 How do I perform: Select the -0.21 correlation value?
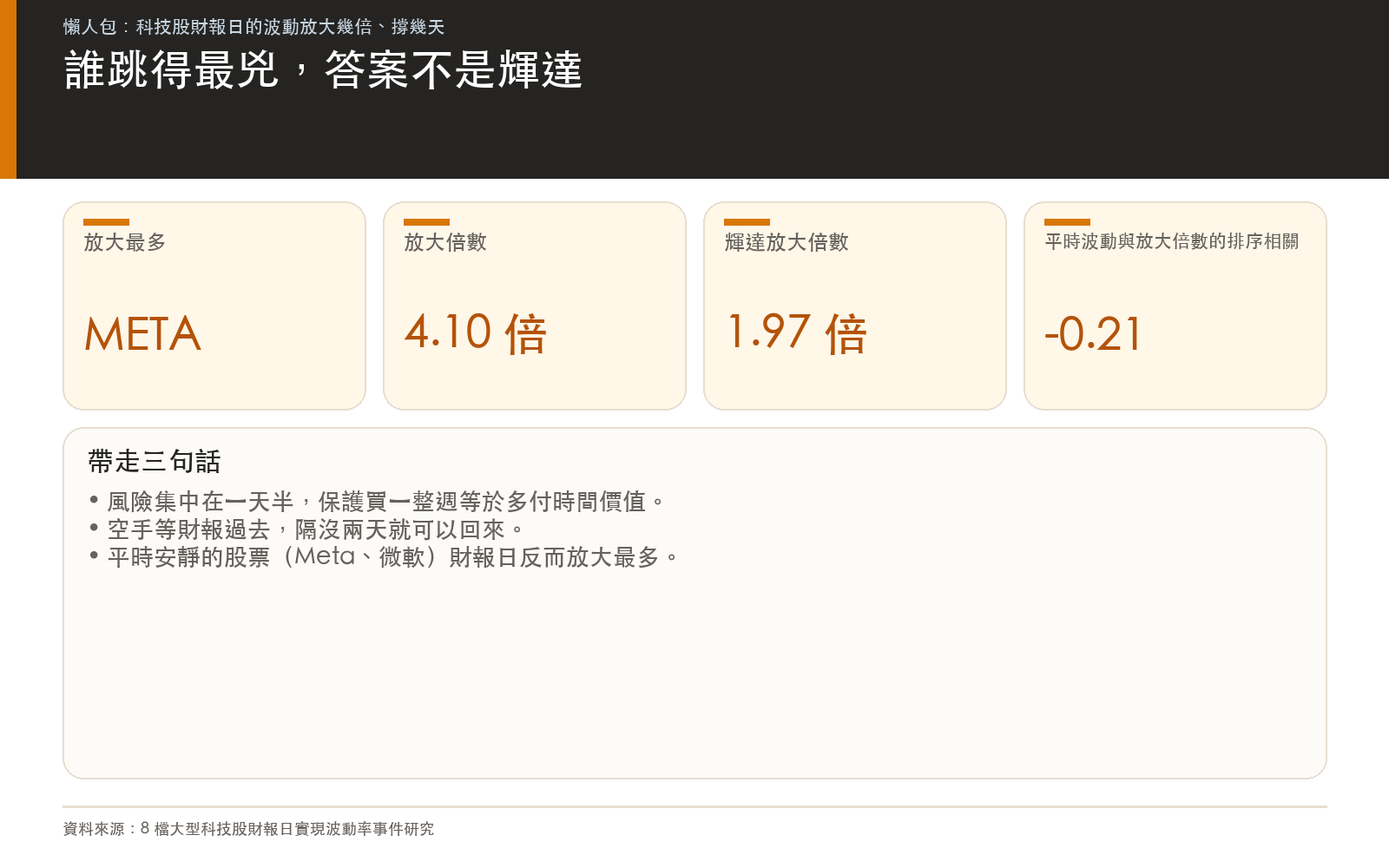(1094, 334)
